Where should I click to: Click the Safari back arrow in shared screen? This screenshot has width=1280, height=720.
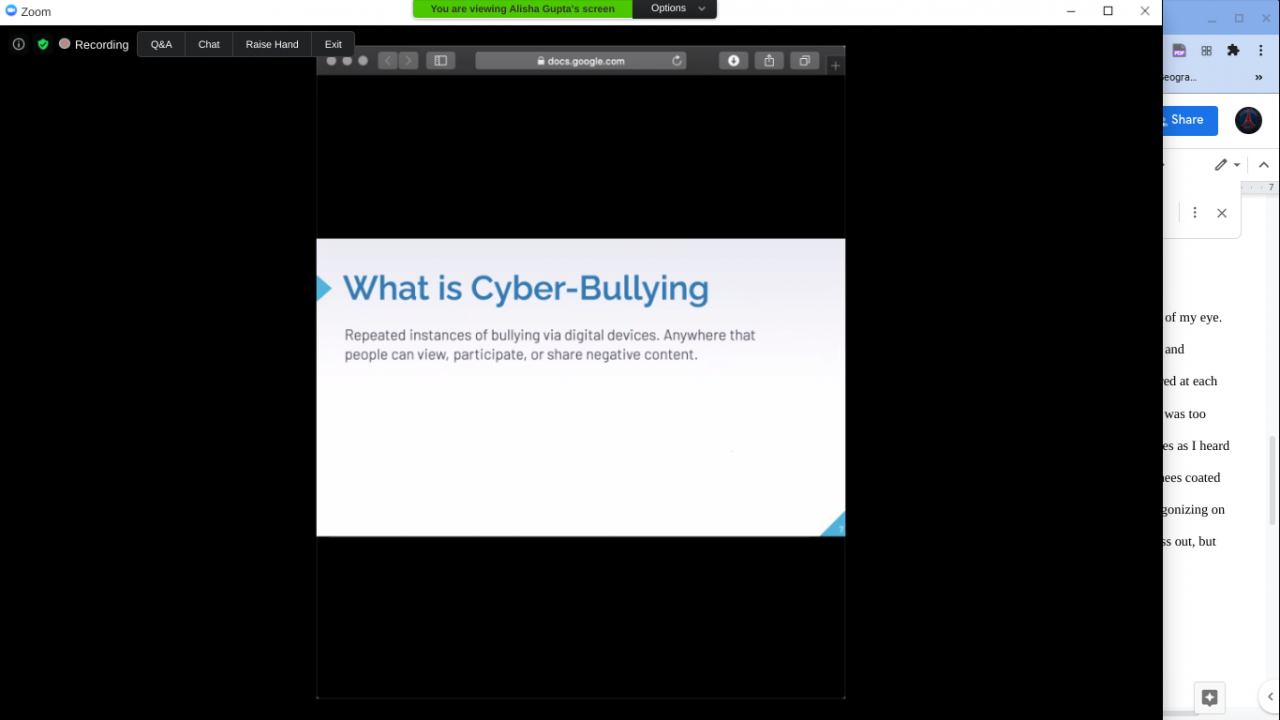pyautogui.click(x=388, y=61)
